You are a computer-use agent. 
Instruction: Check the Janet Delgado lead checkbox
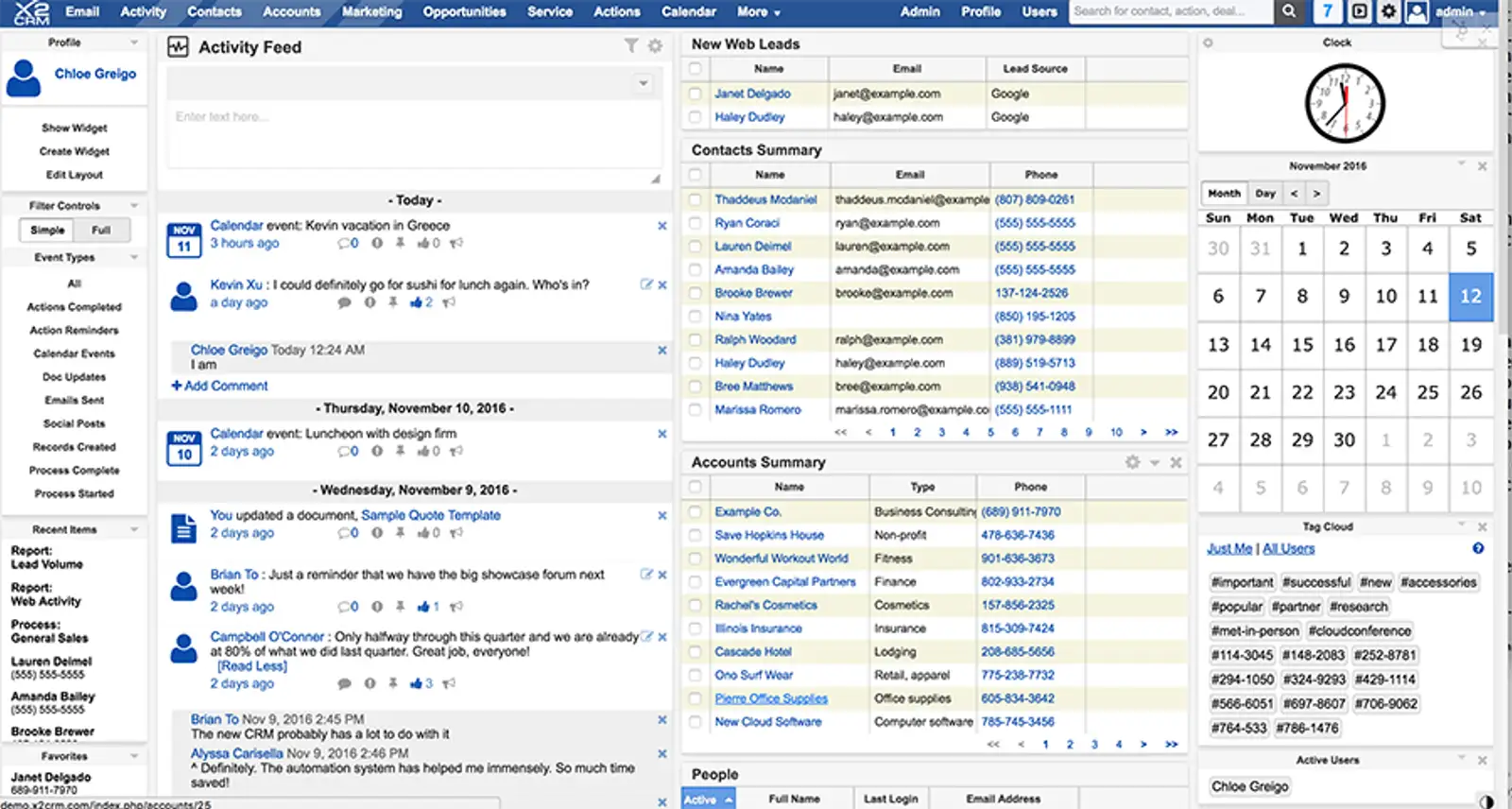(696, 94)
